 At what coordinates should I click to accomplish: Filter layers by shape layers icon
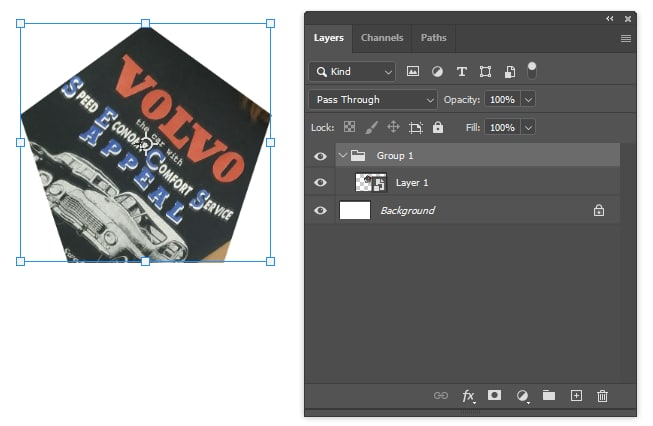tap(486, 72)
